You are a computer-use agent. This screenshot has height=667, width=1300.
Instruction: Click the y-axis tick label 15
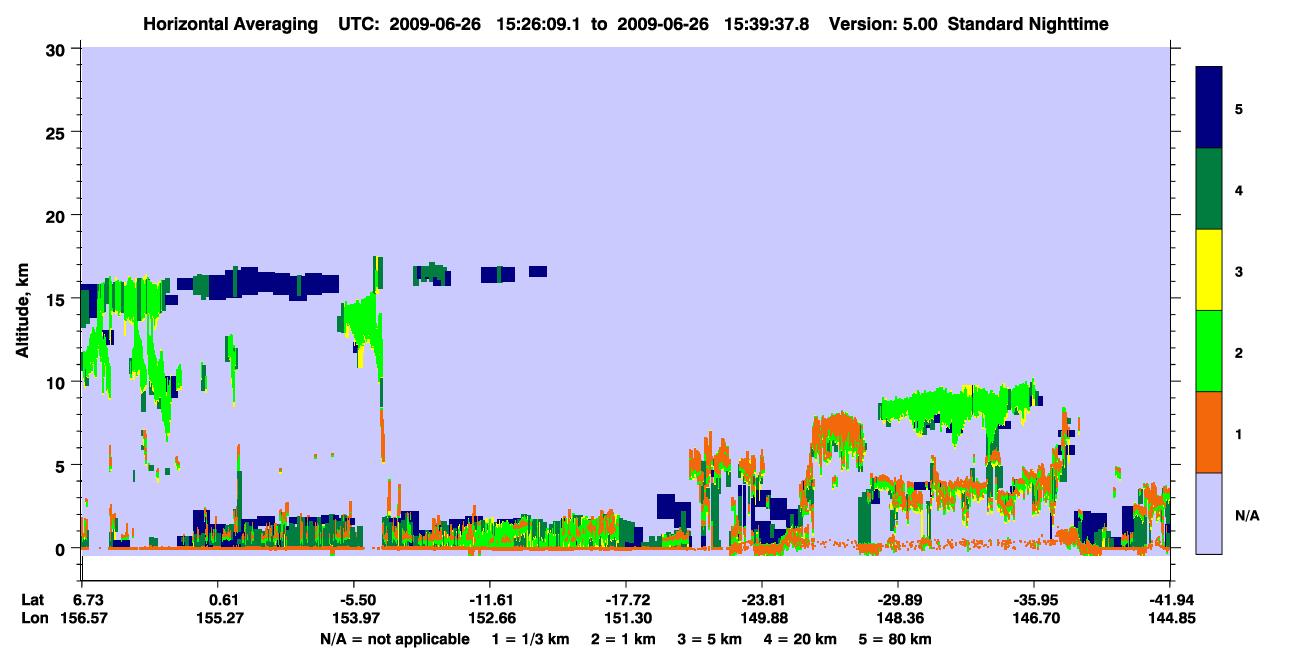tap(58, 299)
